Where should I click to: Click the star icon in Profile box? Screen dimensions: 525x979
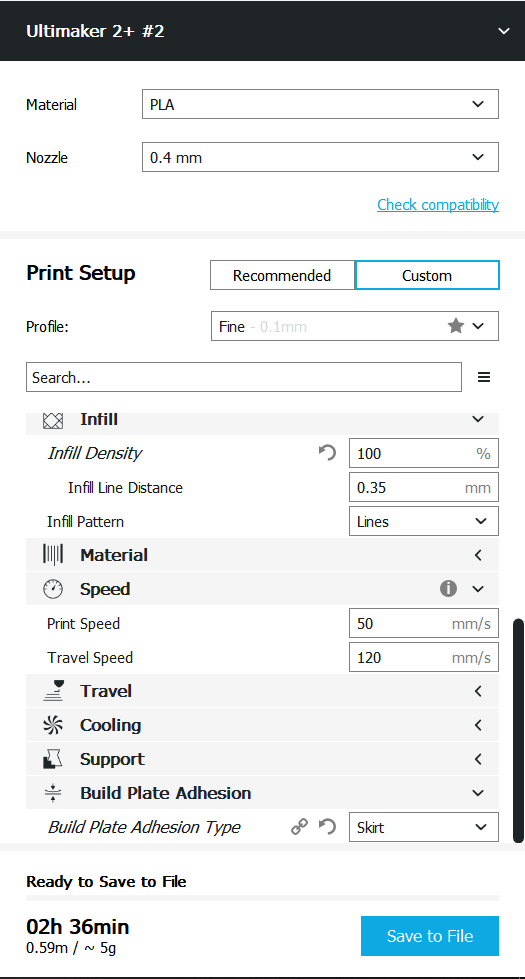[x=456, y=326]
